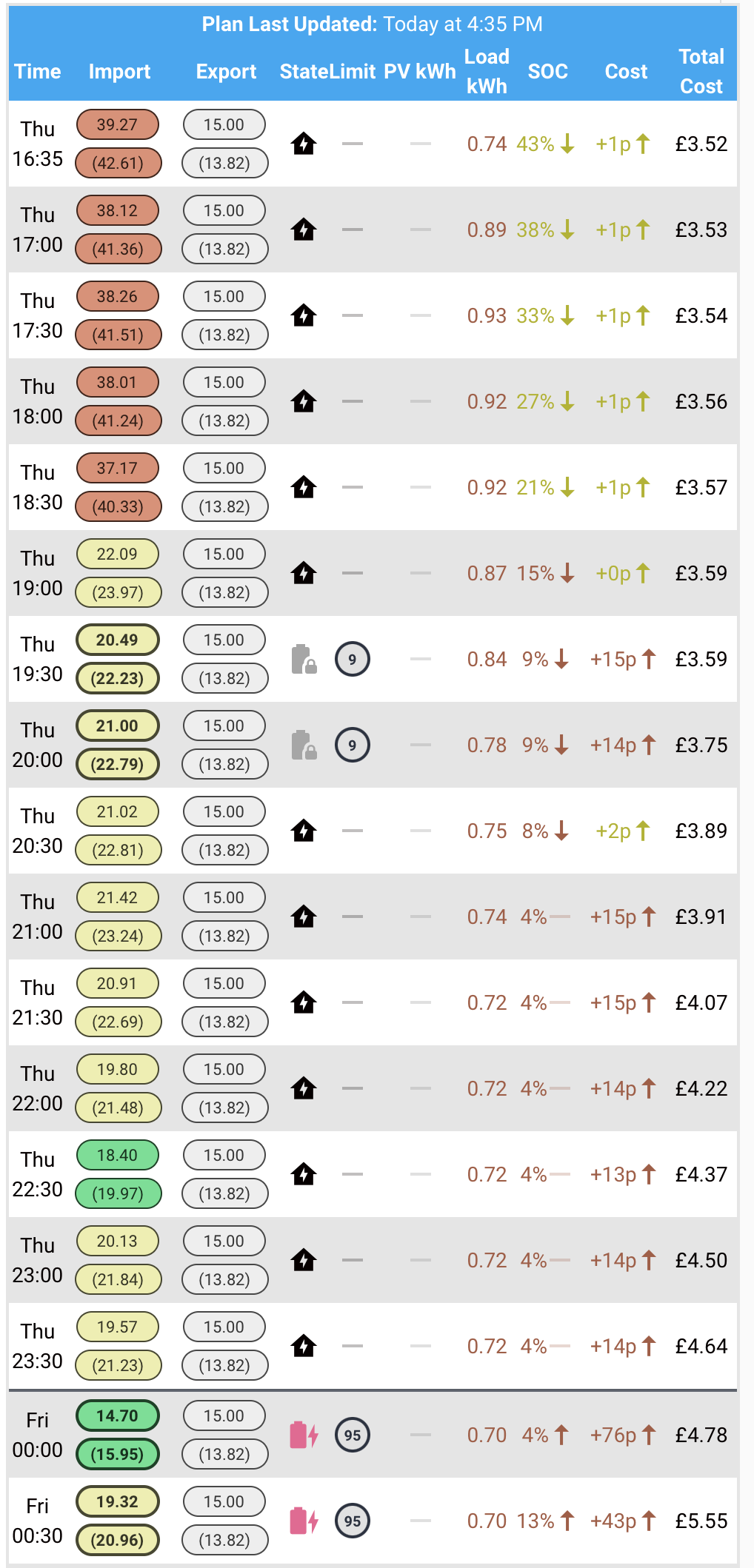Viewport: 754px width, 1568px height.
Task: Click the 15.00 export pill at Thu 18:00
Action: coord(224,382)
